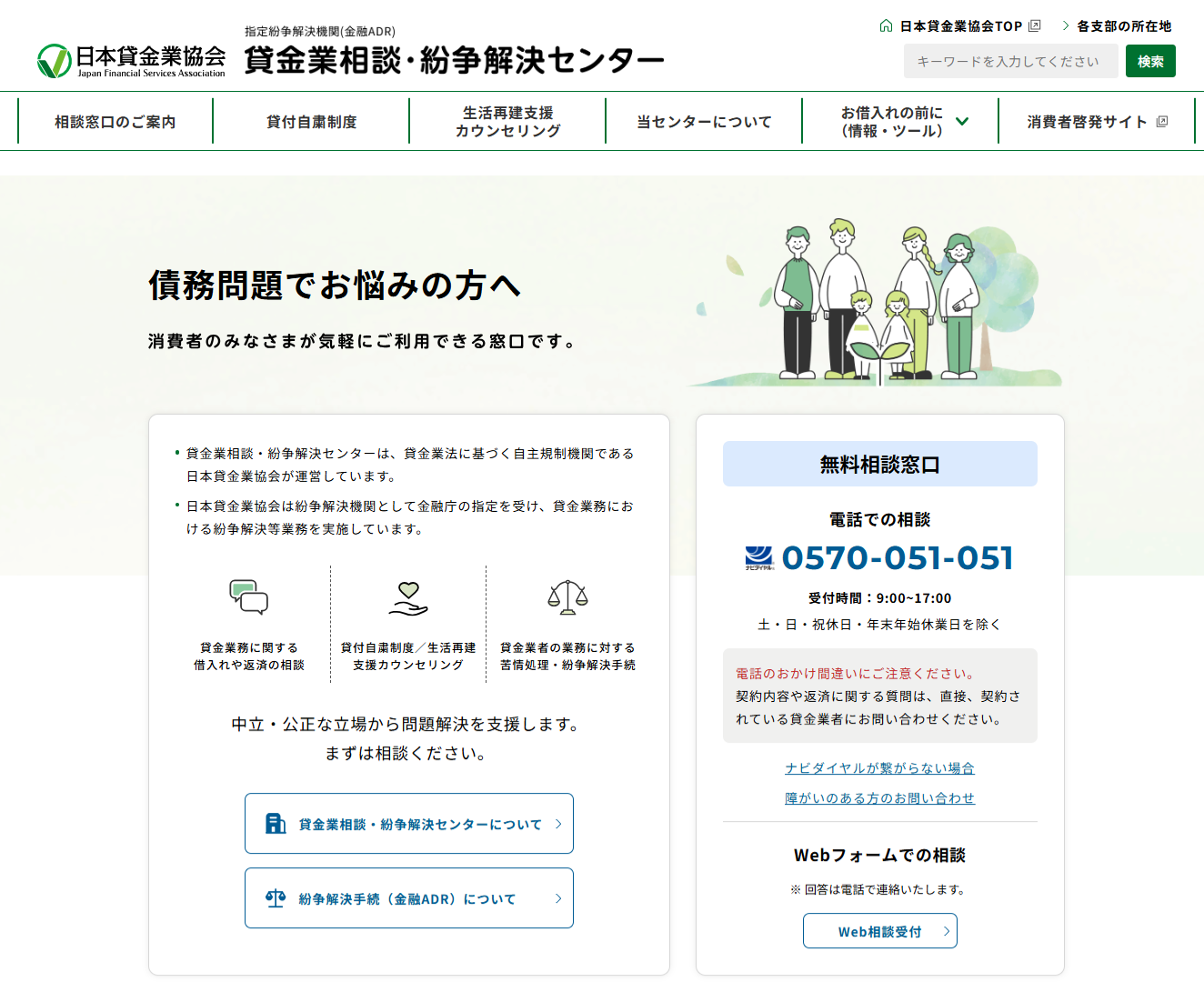Click the Webフォームでの相談 heading
The image size is (1204, 982).
click(880, 855)
